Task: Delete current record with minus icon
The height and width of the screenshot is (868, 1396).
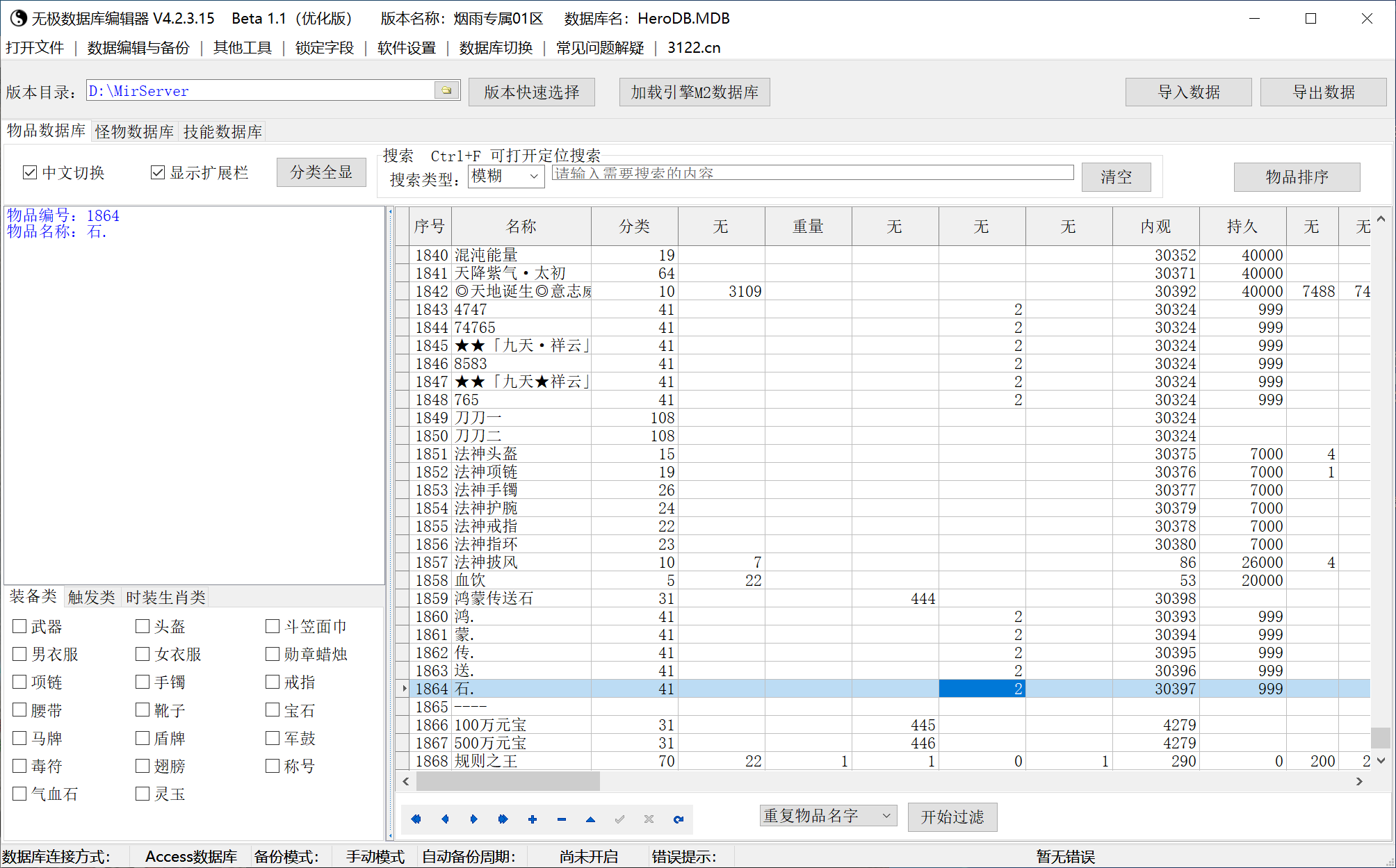Action: 562,819
